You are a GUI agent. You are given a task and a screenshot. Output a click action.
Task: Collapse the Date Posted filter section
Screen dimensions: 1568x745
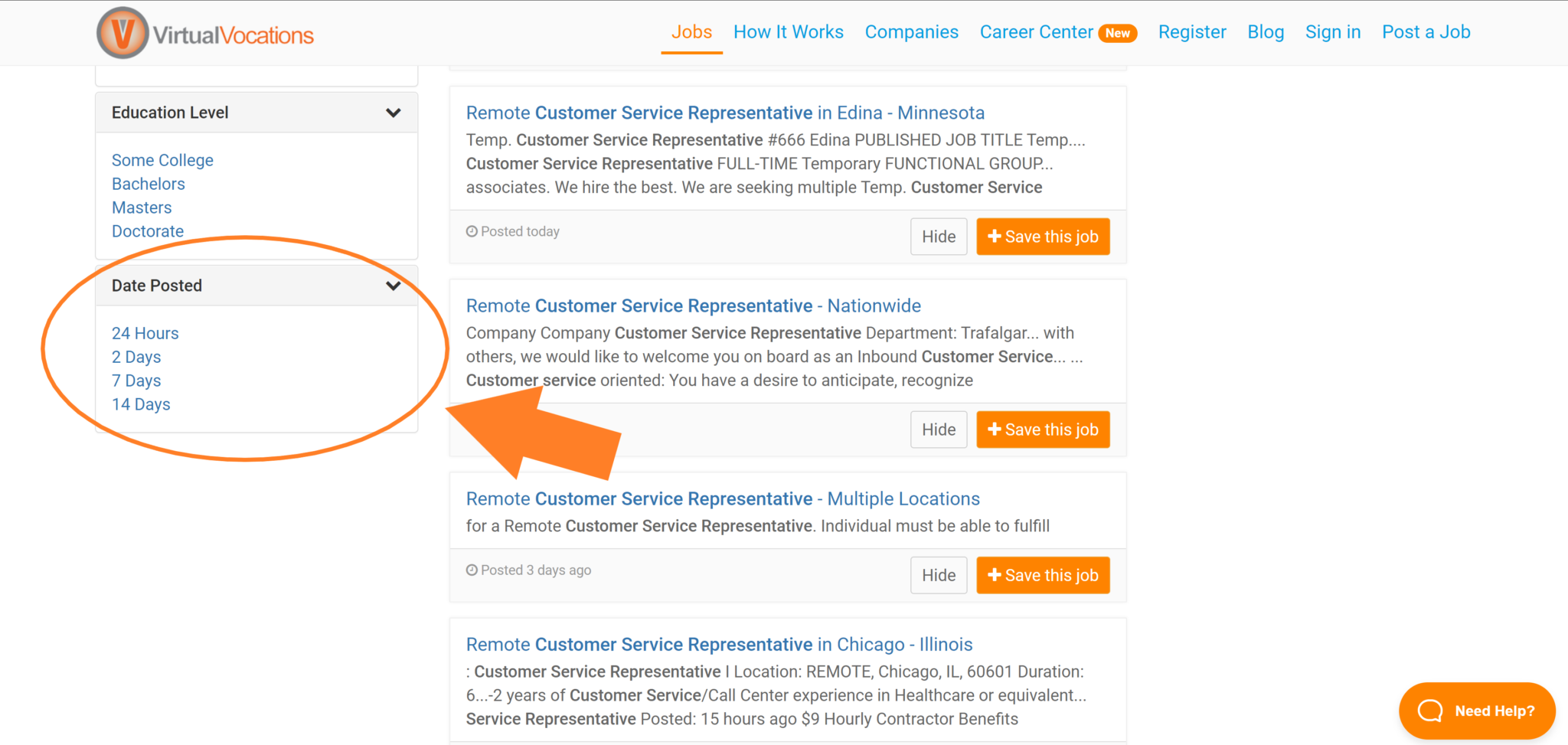(394, 285)
